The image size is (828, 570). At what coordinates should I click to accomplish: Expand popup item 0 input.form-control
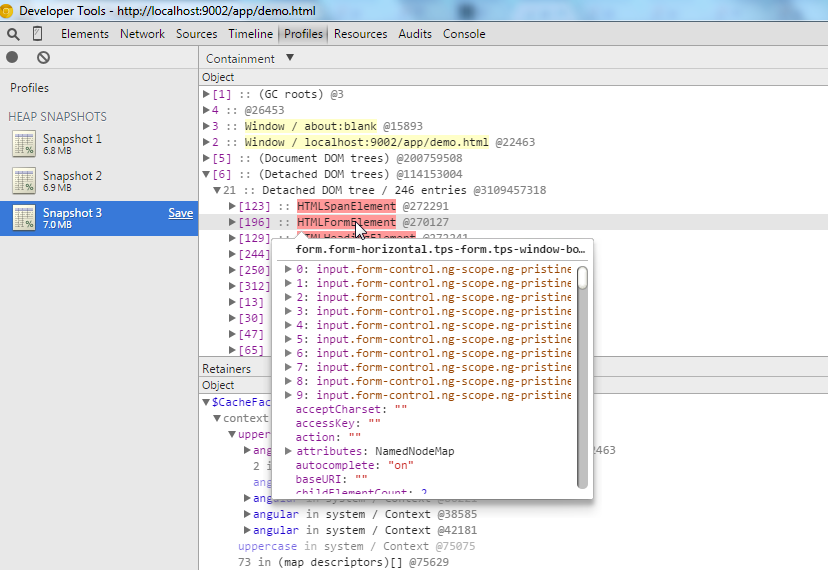288,269
